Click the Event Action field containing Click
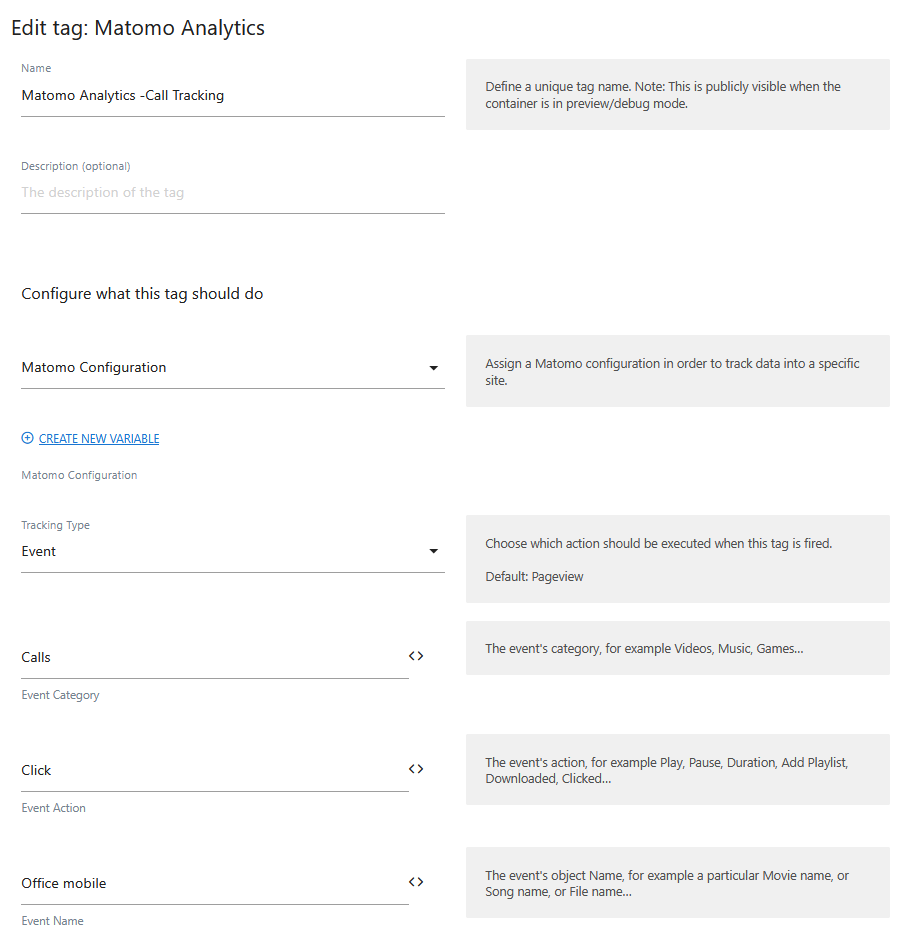This screenshot has height=943, width=902. tap(214, 770)
